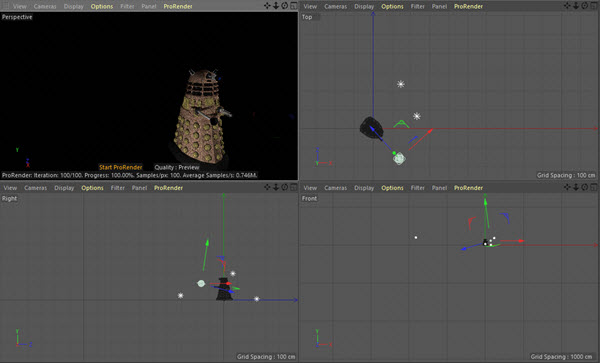Click Grid Spacing : 100 cm in Right viewport

[266, 356]
